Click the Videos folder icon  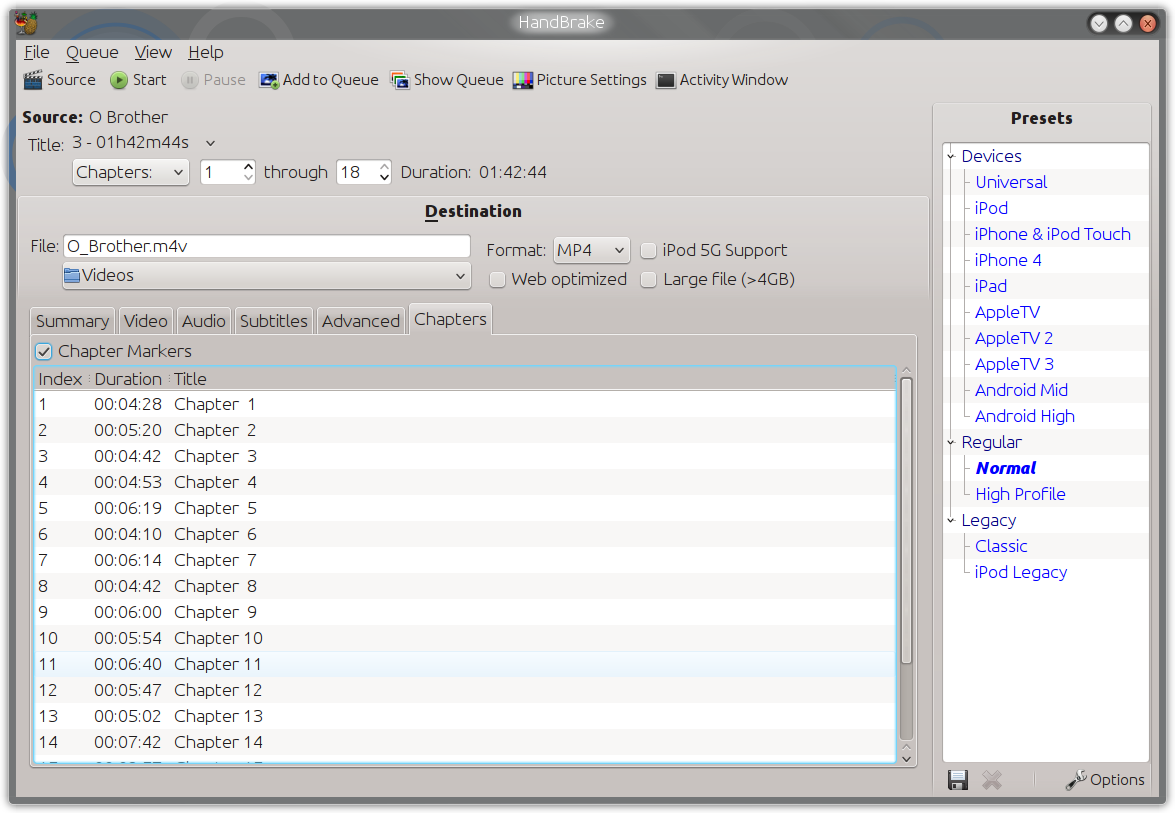(x=72, y=276)
